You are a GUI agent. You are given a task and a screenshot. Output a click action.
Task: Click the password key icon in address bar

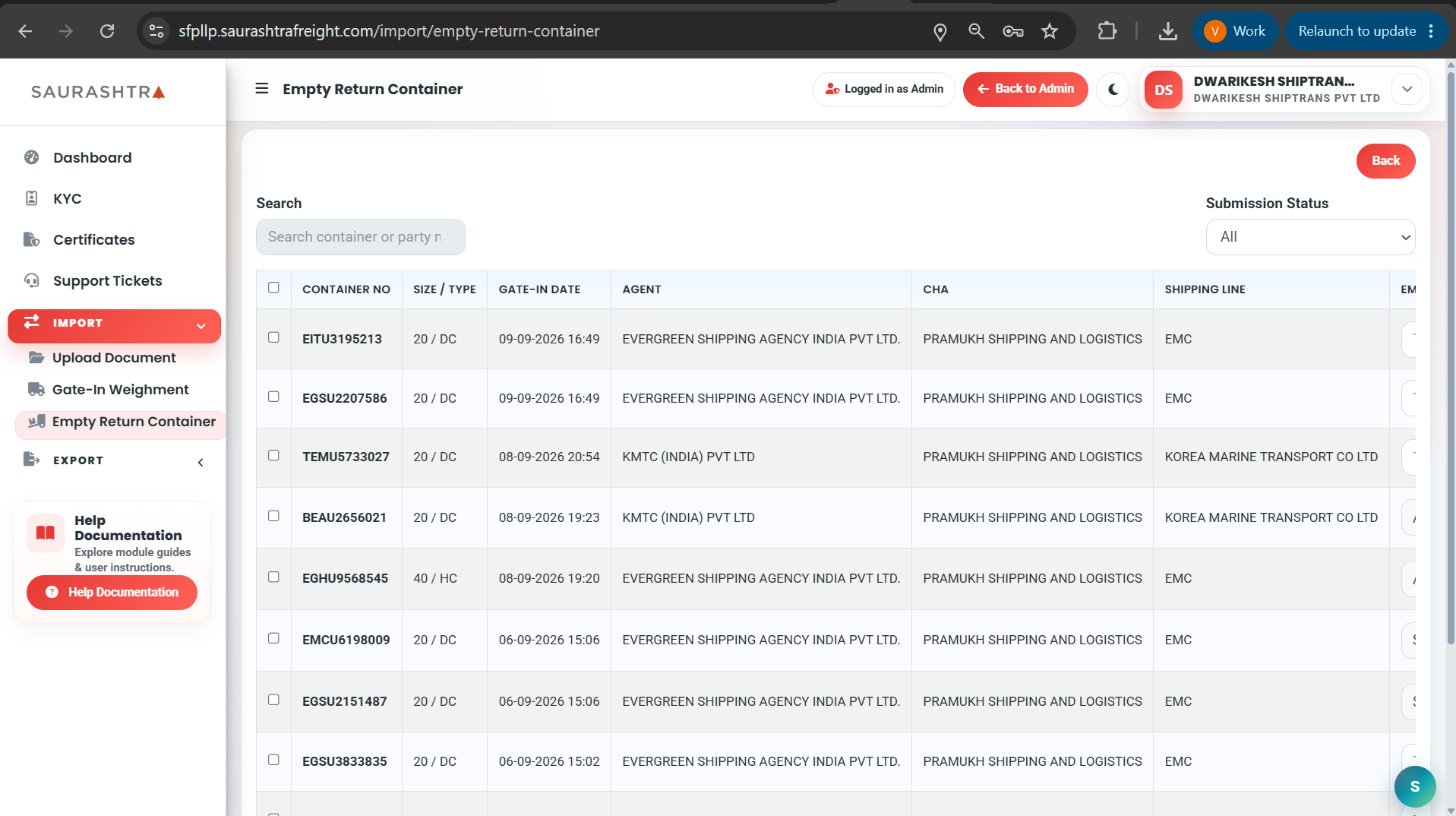point(1013,31)
